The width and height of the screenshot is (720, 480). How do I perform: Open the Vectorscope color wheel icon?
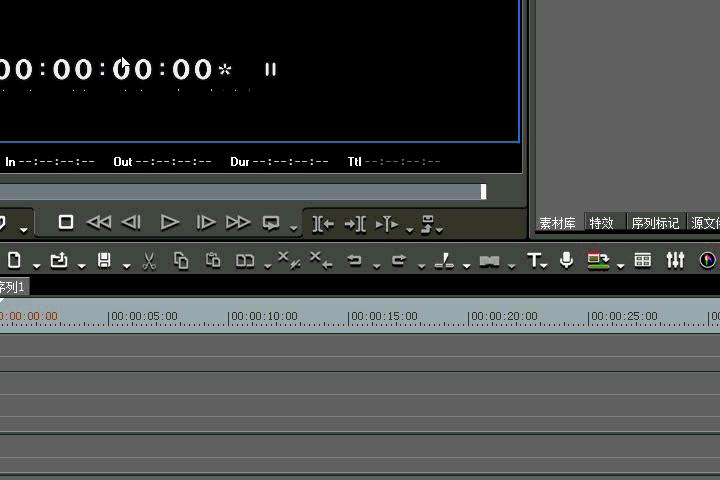(x=708, y=260)
